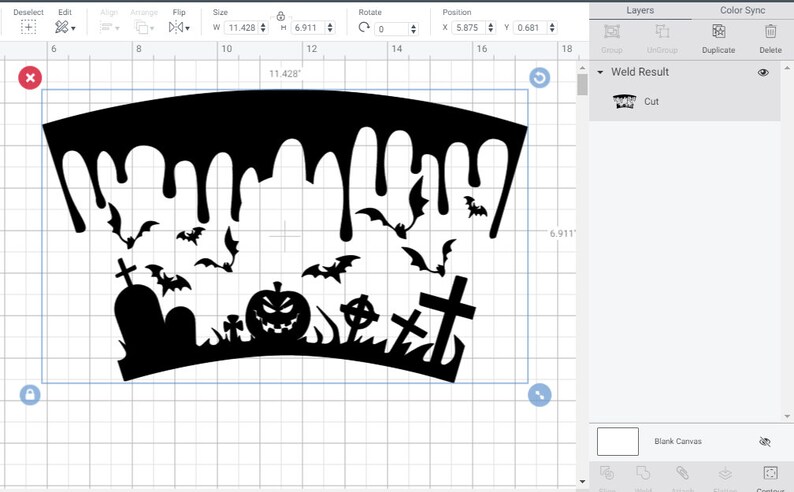Click canvas scrollbar up arrow
The image size is (794, 492).
(x=582, y=68)
